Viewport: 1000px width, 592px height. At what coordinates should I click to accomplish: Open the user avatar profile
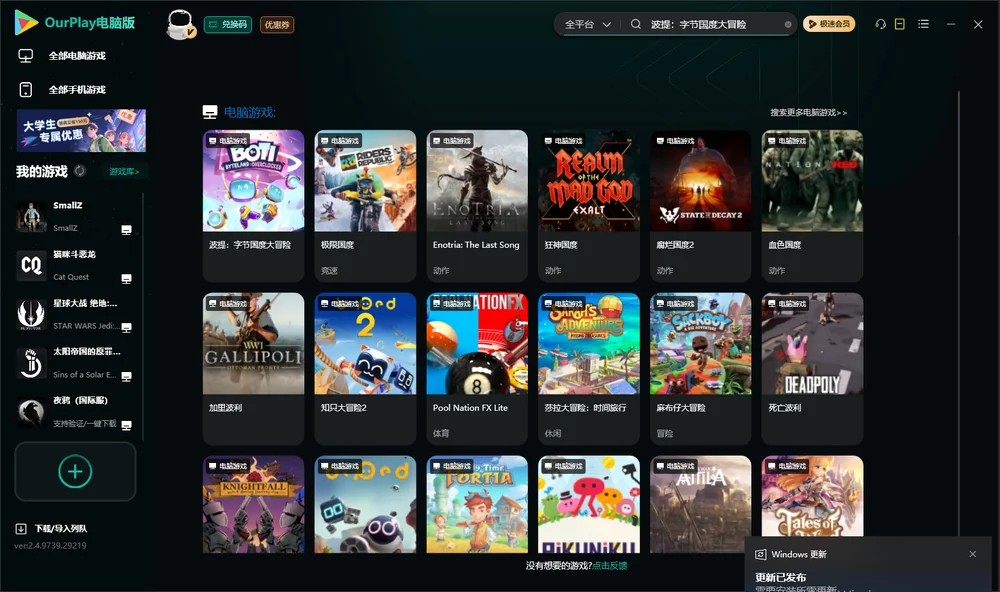tap(180, 24)
